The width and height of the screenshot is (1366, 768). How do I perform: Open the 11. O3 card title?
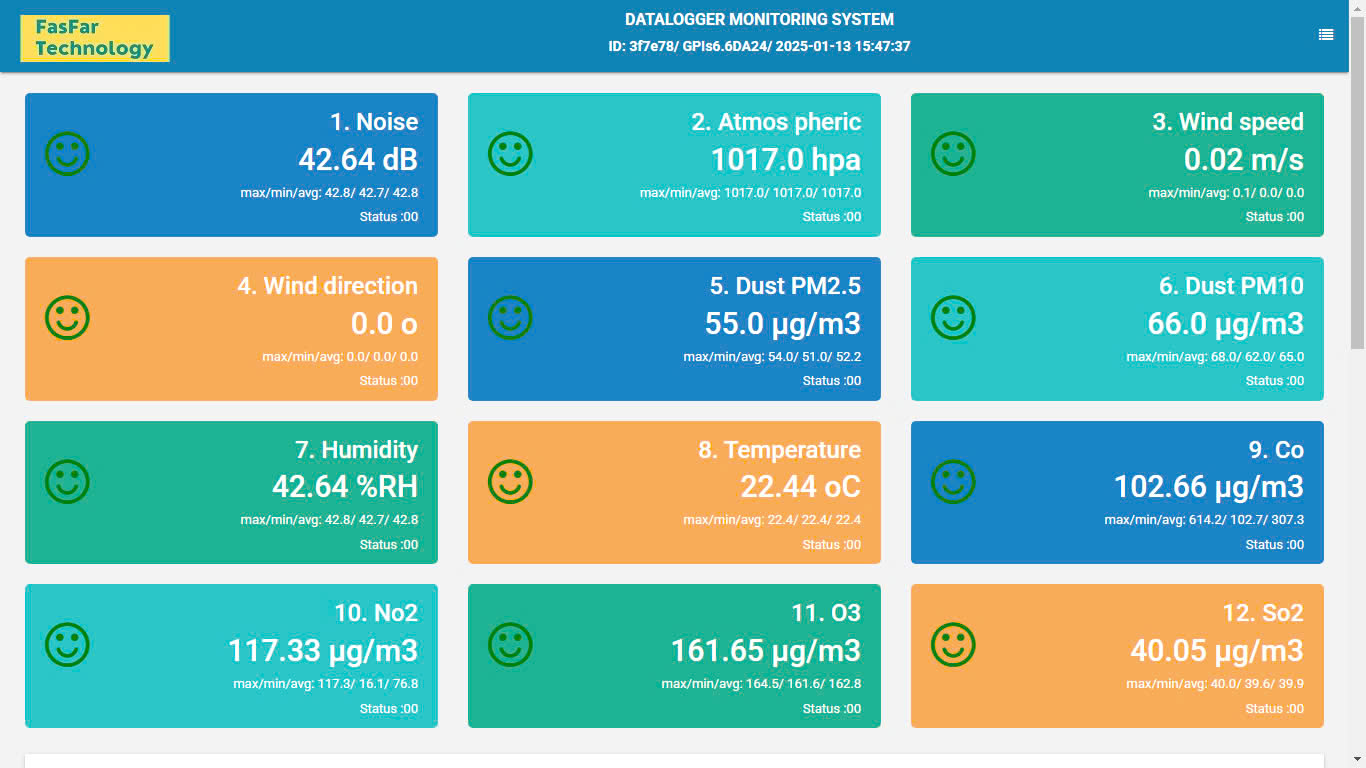[825, 613]
